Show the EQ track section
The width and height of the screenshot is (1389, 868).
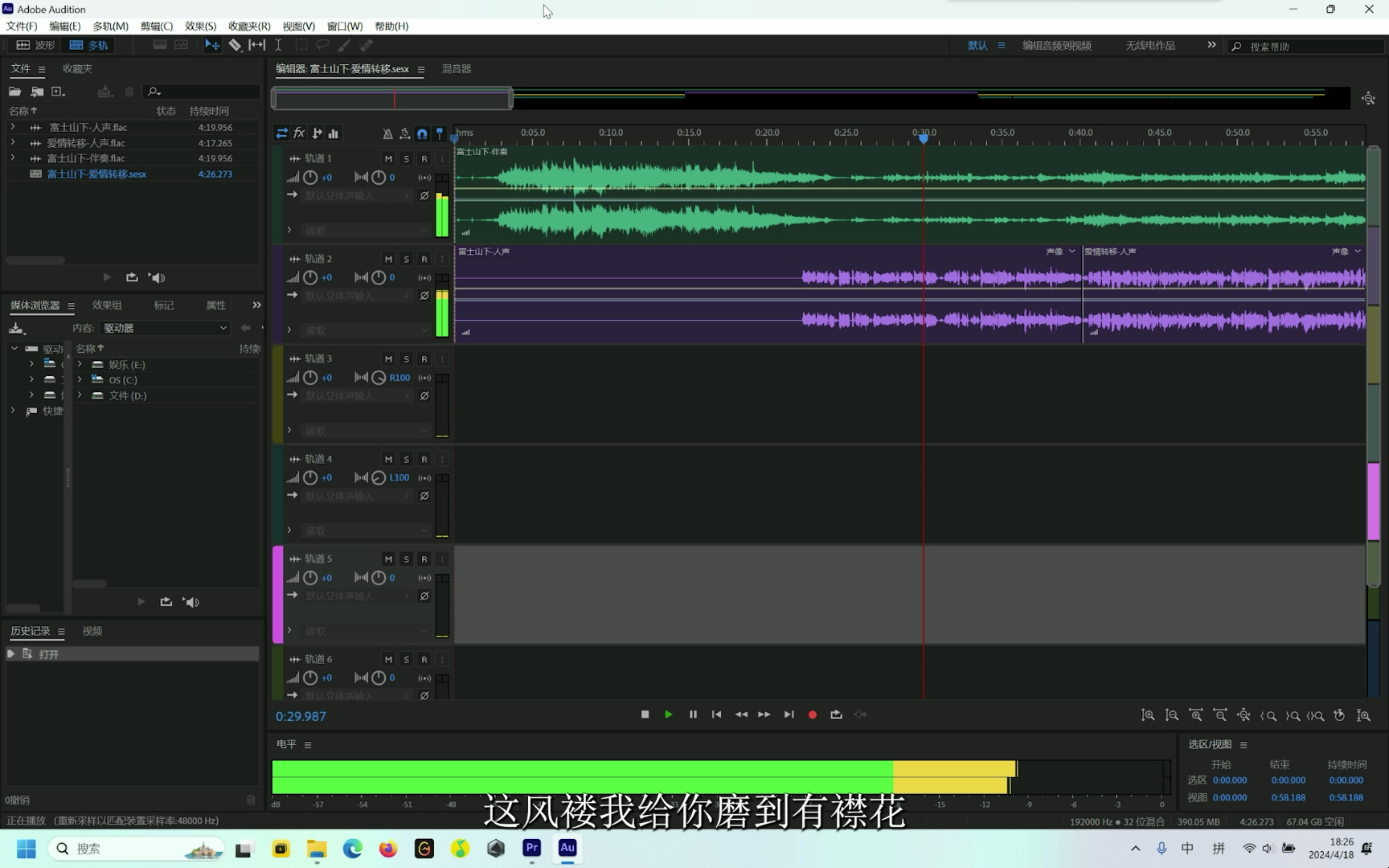click(334, 133)
